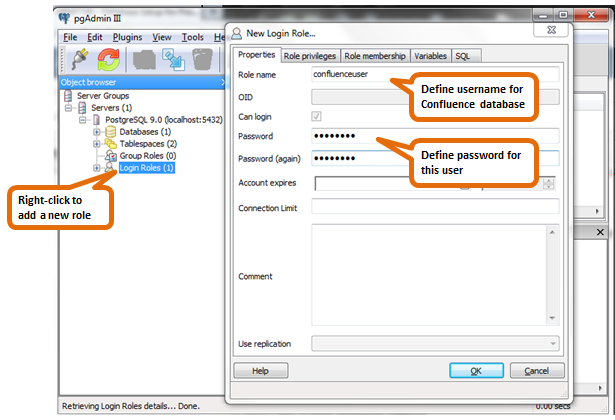
Task: Click the greyed OID field
Action: click(435, 97)
